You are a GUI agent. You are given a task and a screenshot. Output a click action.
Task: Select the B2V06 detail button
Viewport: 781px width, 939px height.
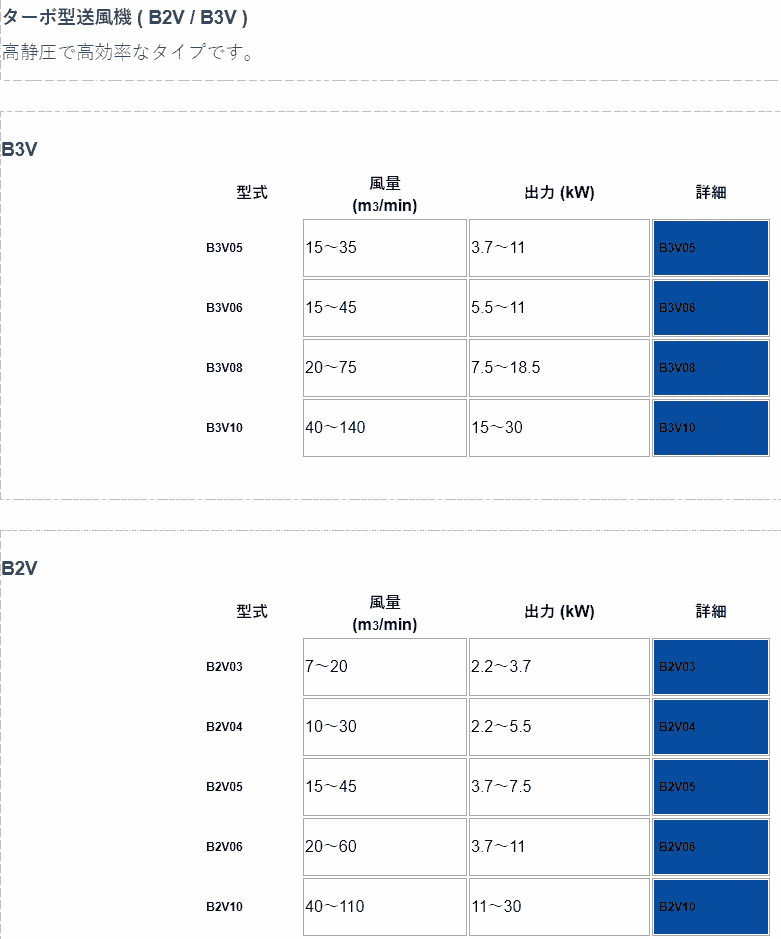[x=710, y=847]
